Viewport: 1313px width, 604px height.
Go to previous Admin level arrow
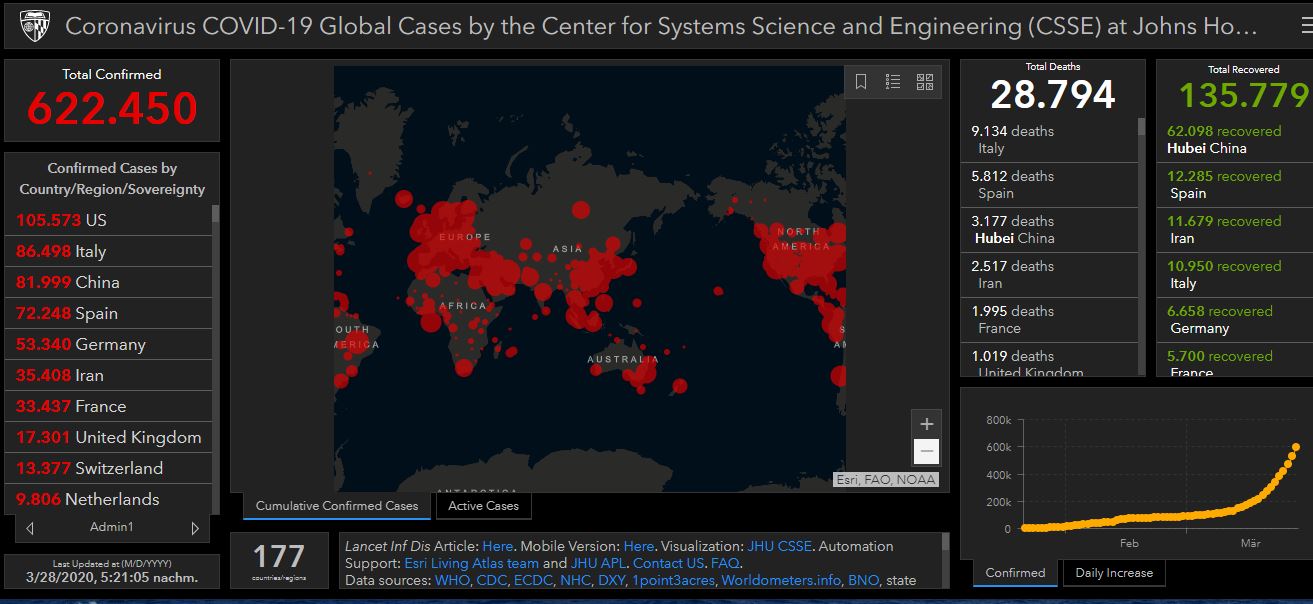coord(30,528)
